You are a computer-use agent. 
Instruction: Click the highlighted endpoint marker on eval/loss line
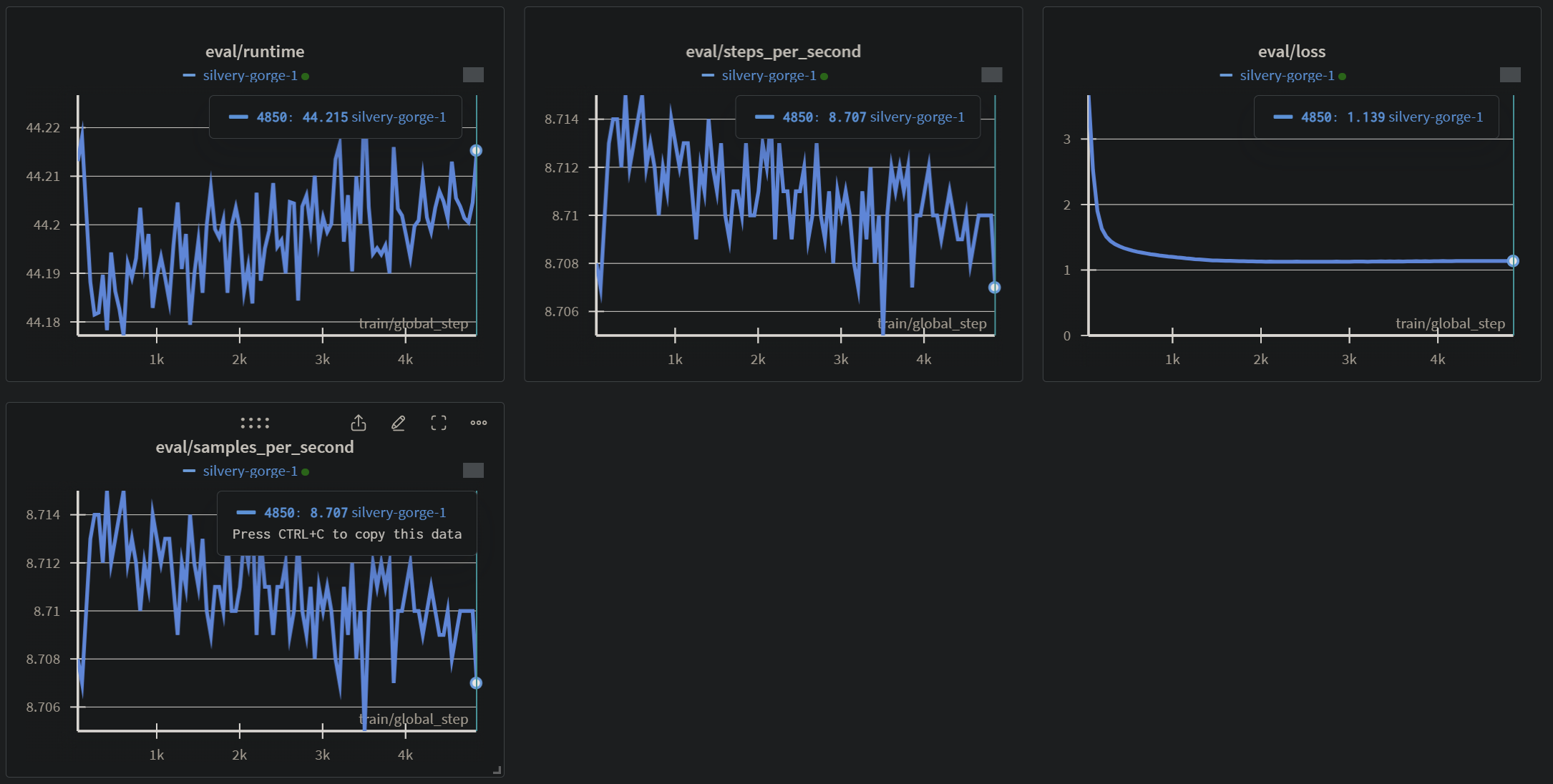click(1512, 261)
